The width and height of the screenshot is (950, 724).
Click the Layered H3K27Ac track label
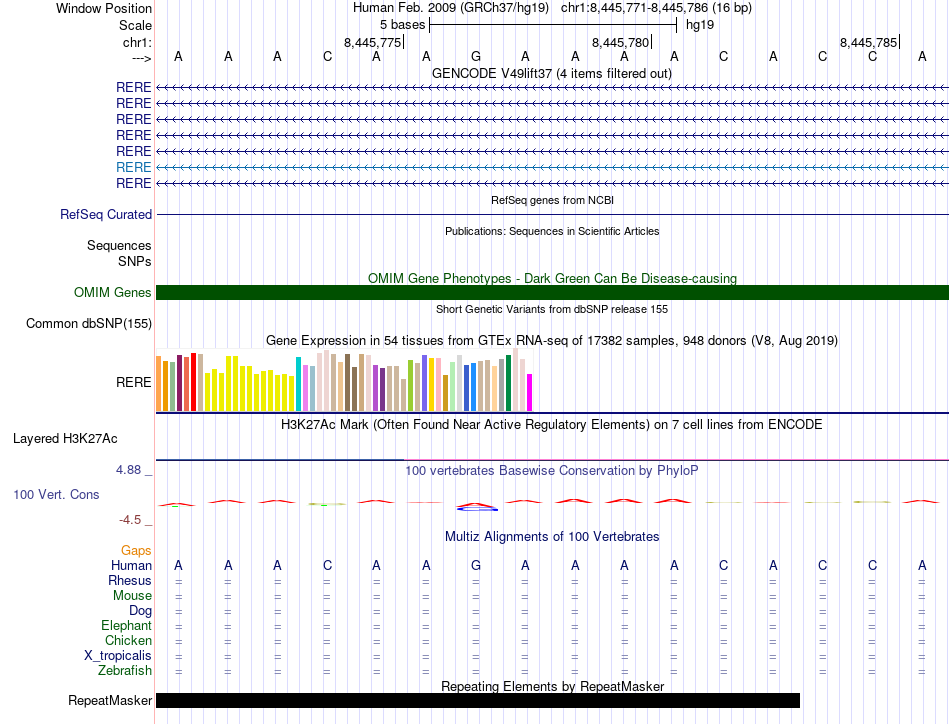tap(65, 439)
